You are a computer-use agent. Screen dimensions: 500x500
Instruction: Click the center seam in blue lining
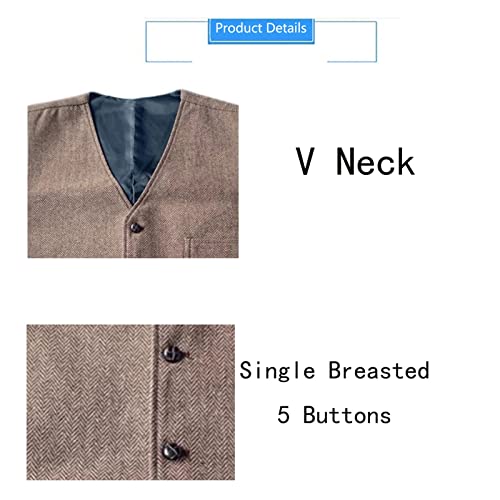135,147
